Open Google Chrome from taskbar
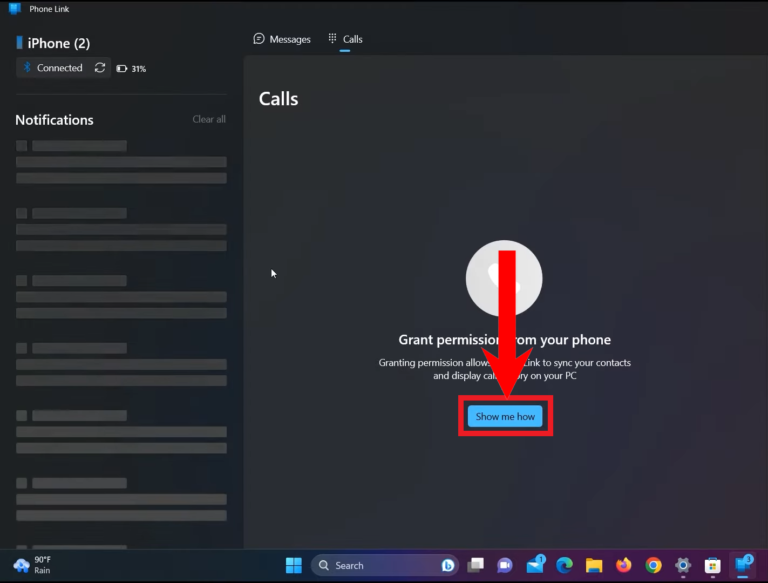768x583 pixels. [x=653, y=565]
